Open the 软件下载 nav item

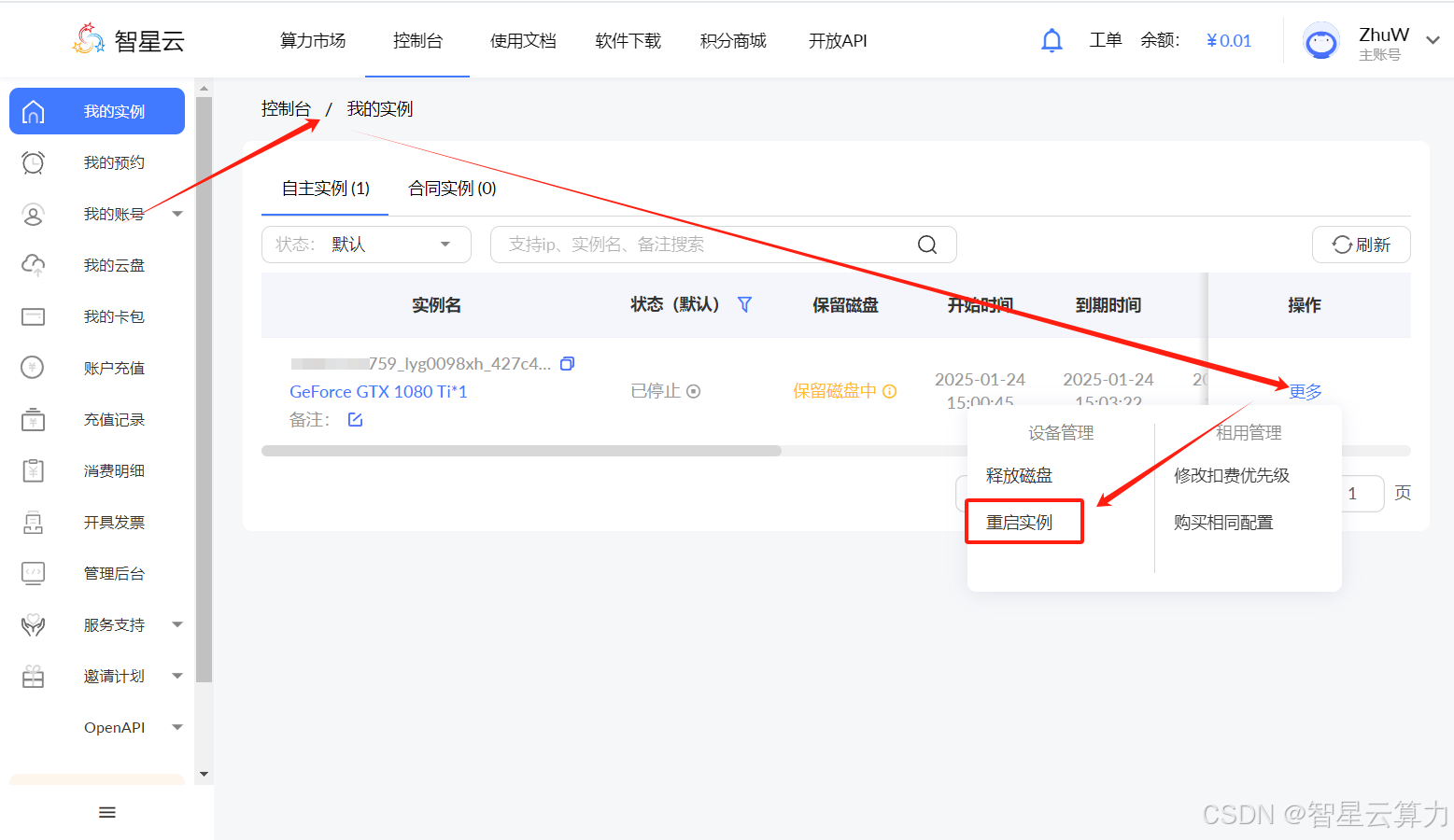[628, 41]
